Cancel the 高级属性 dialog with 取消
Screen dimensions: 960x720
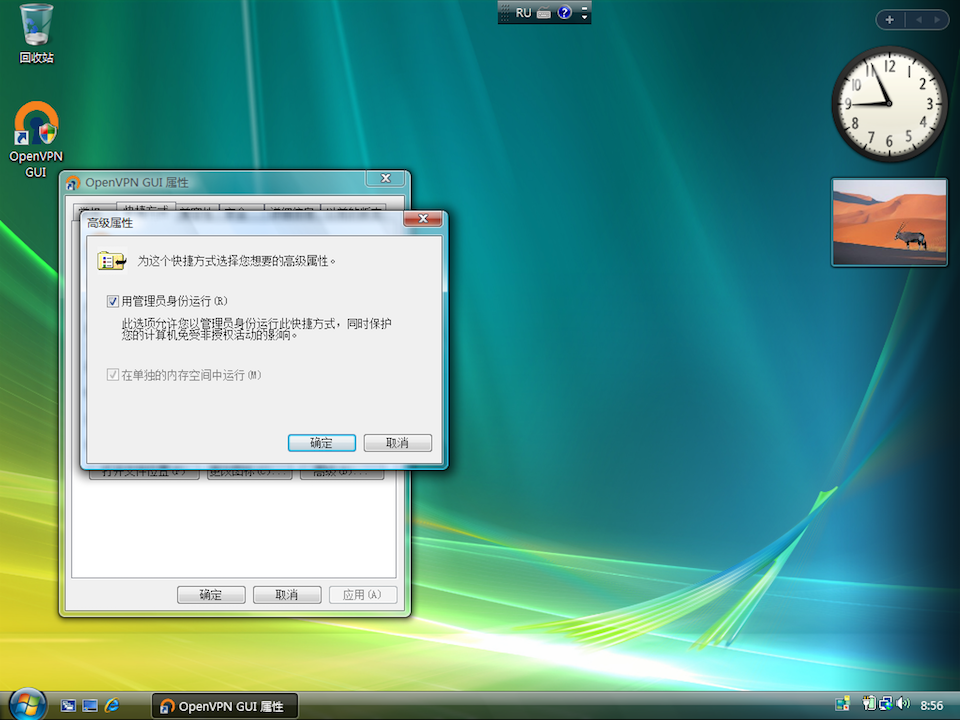[397, 443]
